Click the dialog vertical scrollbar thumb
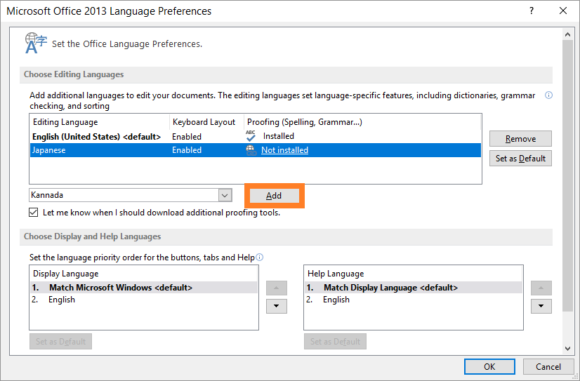This screenshot has height=381, width=580. click(567, 176)
